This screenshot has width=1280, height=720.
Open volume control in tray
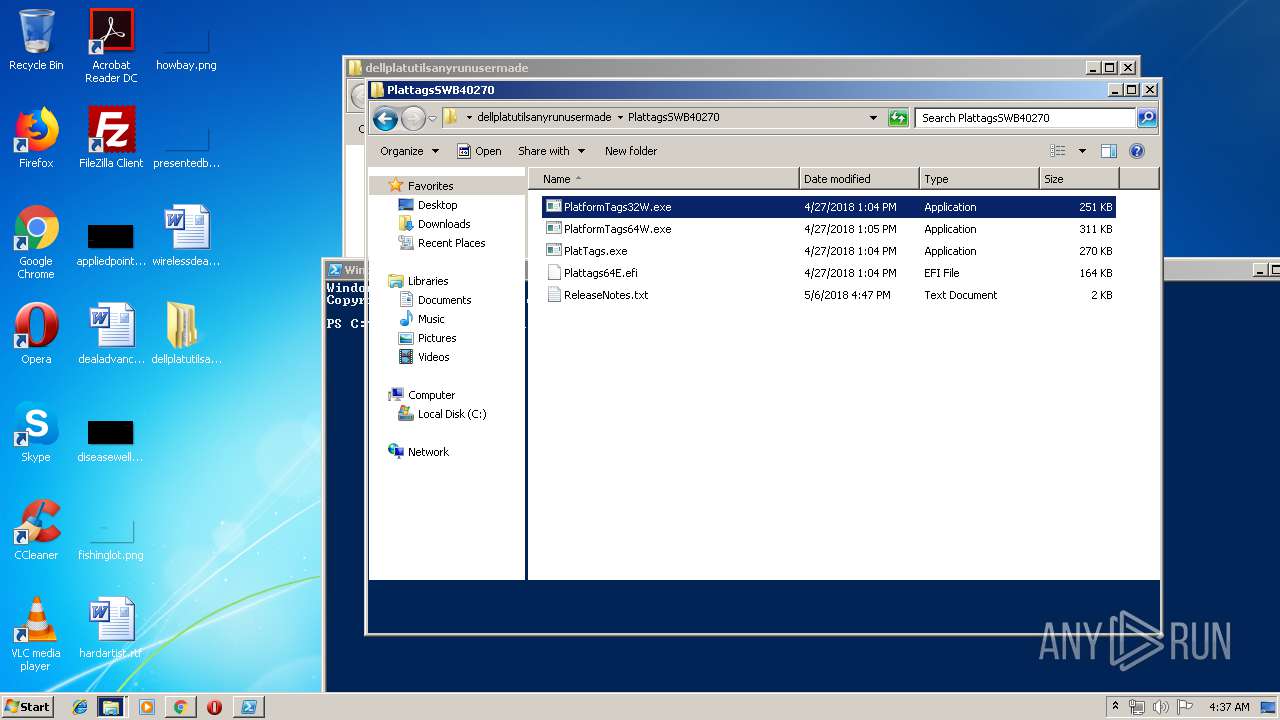point(1160,707)
